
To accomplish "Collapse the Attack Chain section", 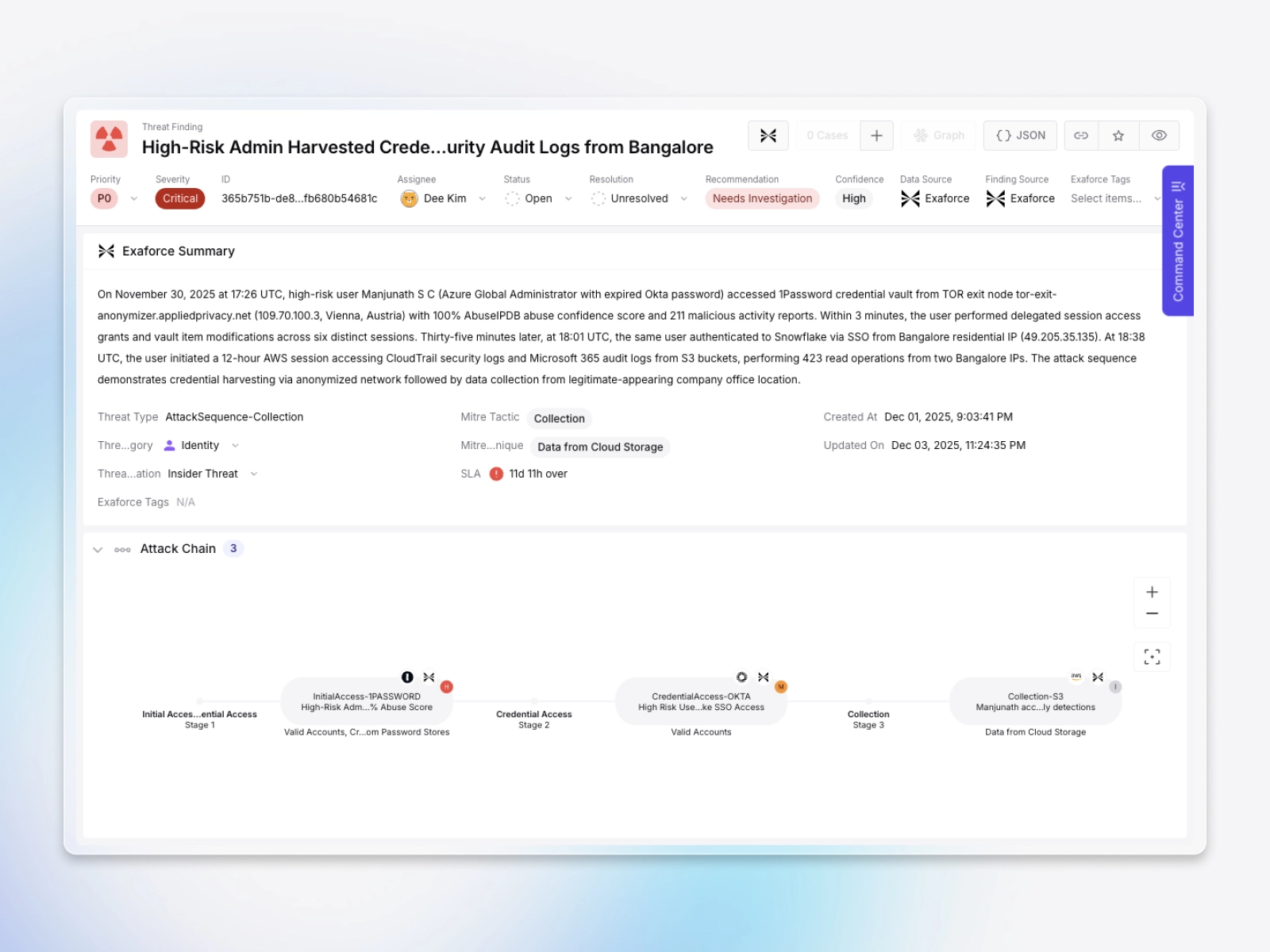I will click(98, 548).
